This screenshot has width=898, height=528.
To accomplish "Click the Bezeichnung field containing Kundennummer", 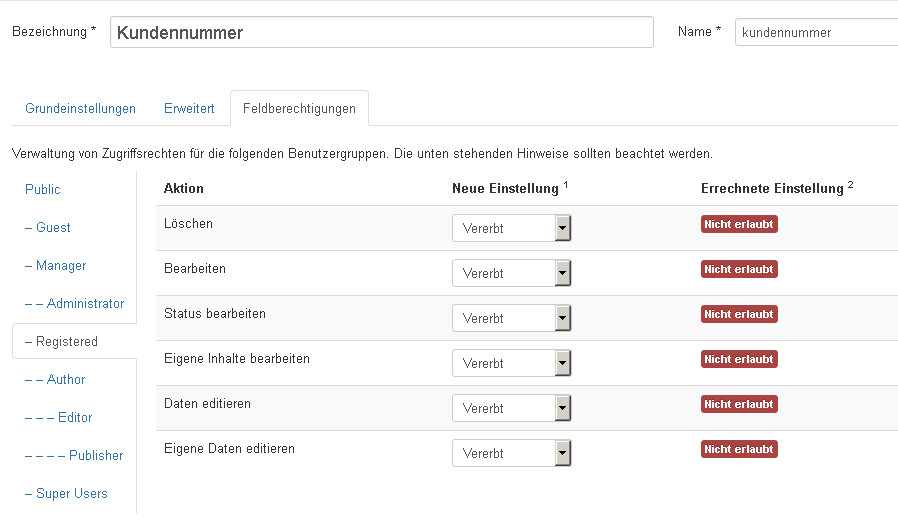I will pyautogui.click(x=381, y=32).
